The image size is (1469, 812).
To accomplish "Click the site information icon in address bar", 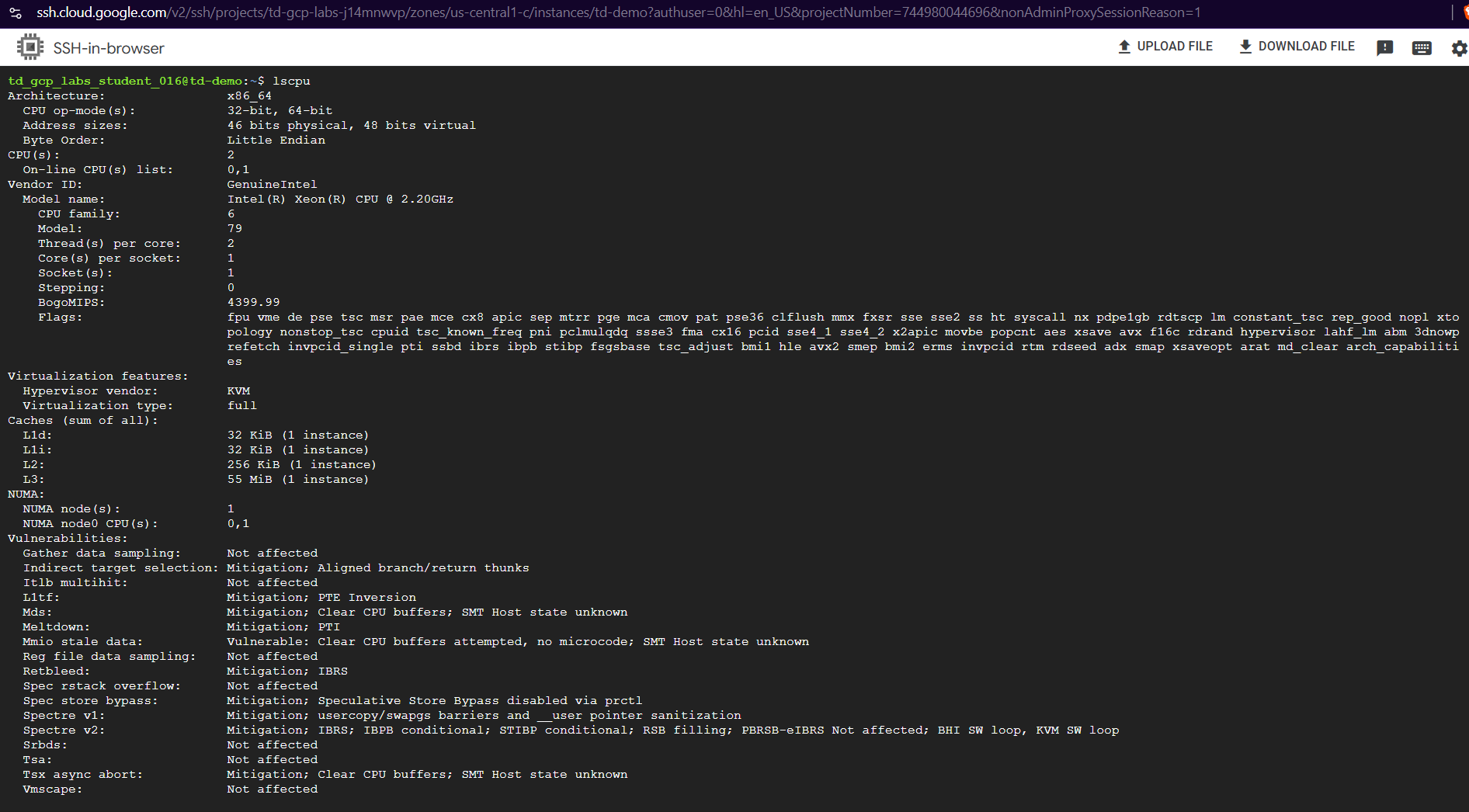I will [16, 13].
